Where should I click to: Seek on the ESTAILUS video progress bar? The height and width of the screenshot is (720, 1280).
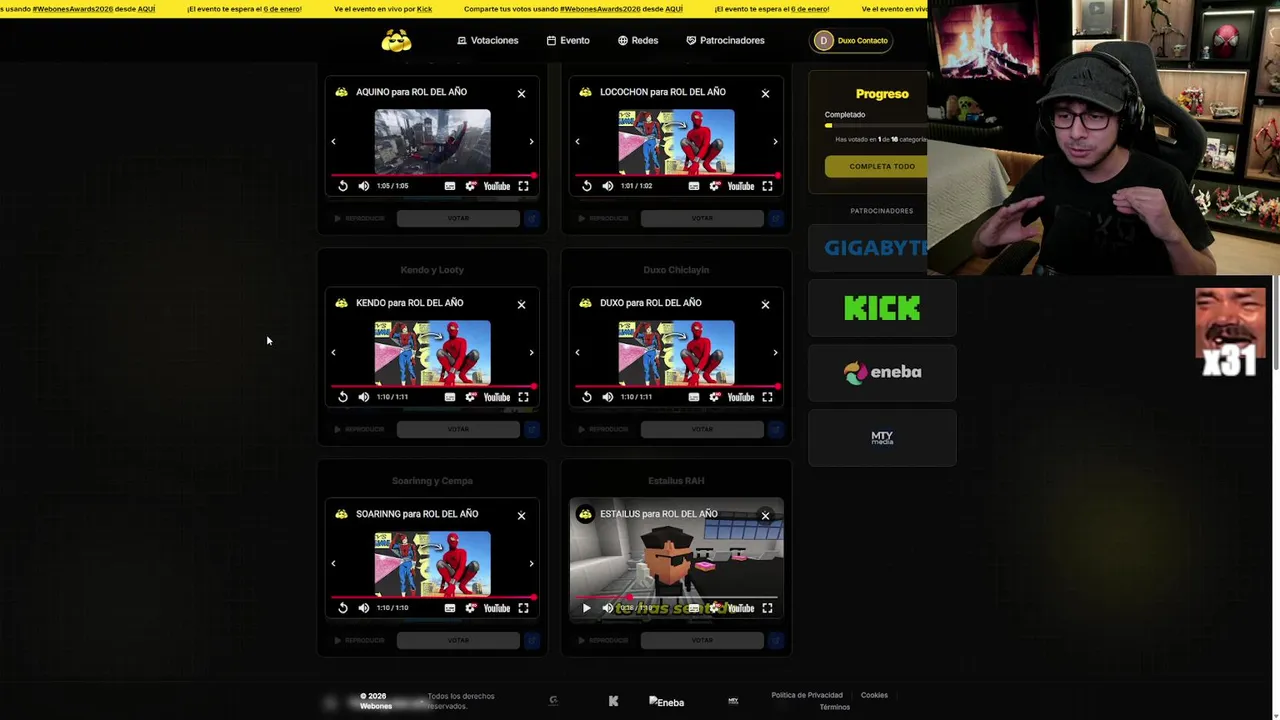[676, 597]
